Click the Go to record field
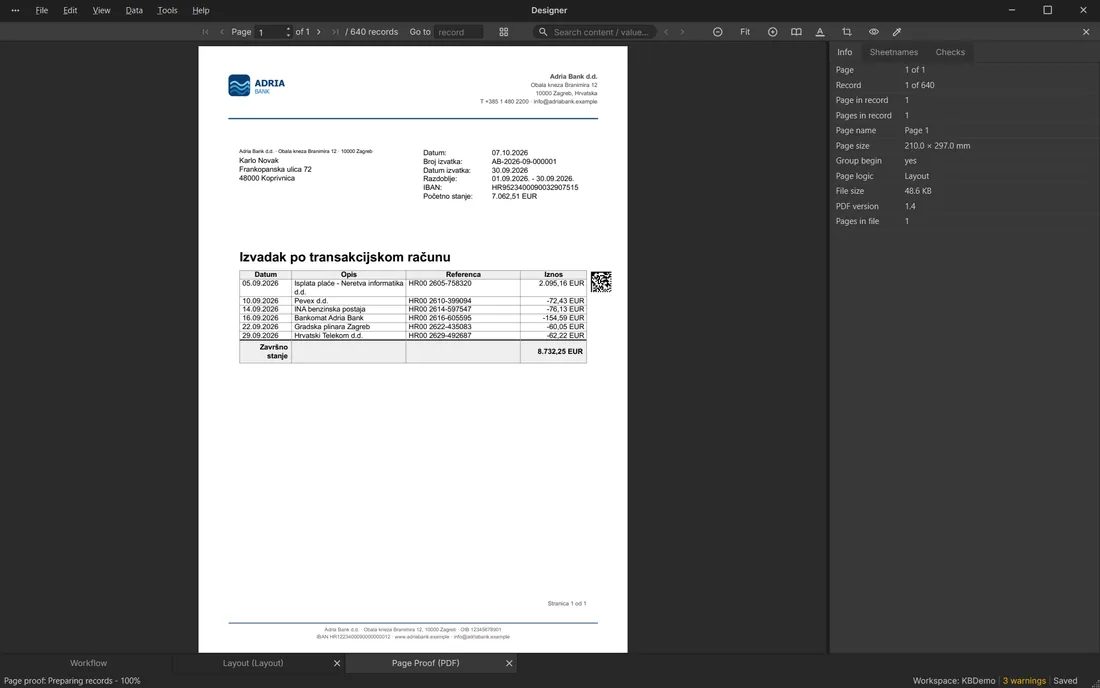This screenshot has width=1100, height=688. [458, 32]
